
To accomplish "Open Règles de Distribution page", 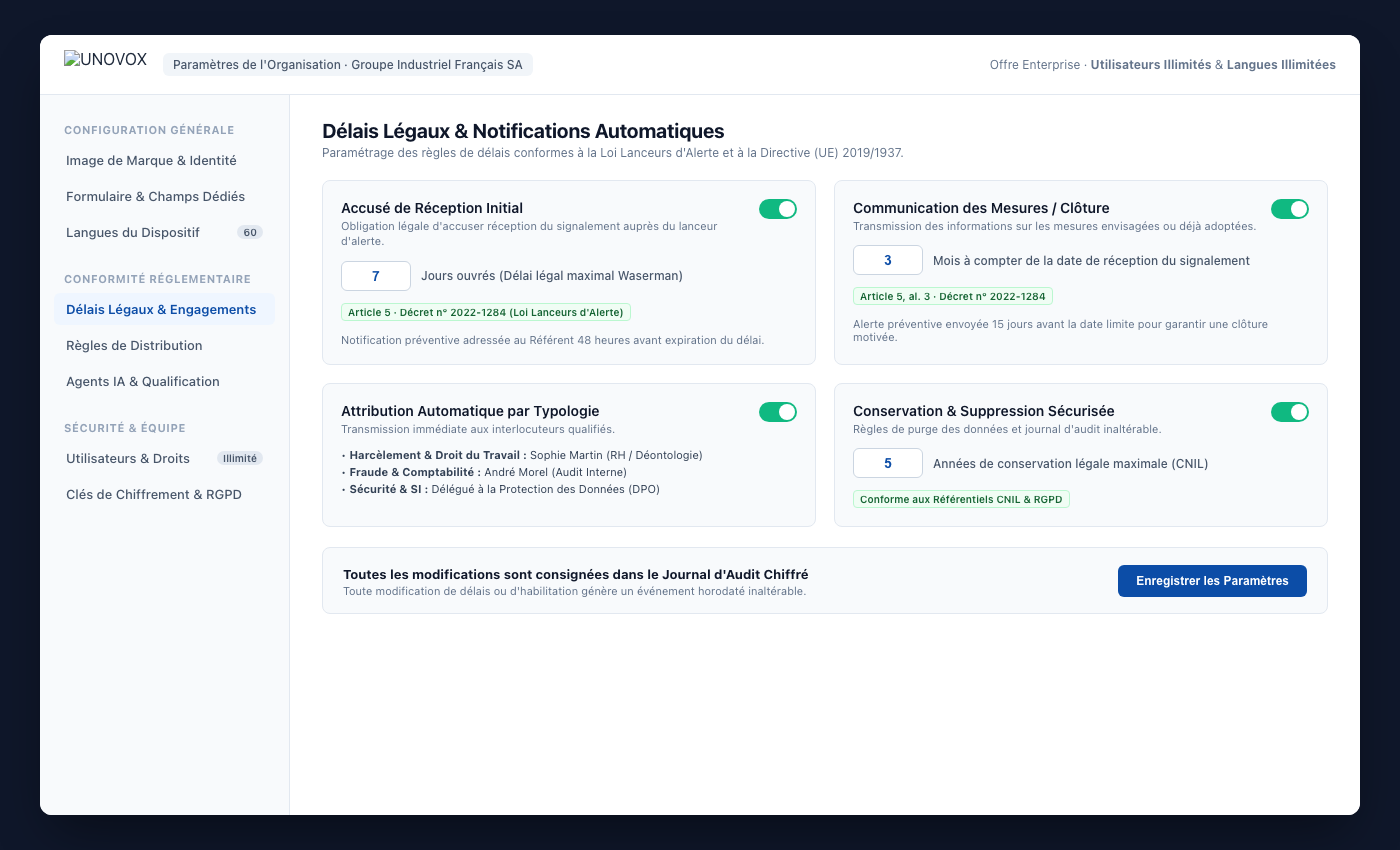I will (x=164, y=346).
